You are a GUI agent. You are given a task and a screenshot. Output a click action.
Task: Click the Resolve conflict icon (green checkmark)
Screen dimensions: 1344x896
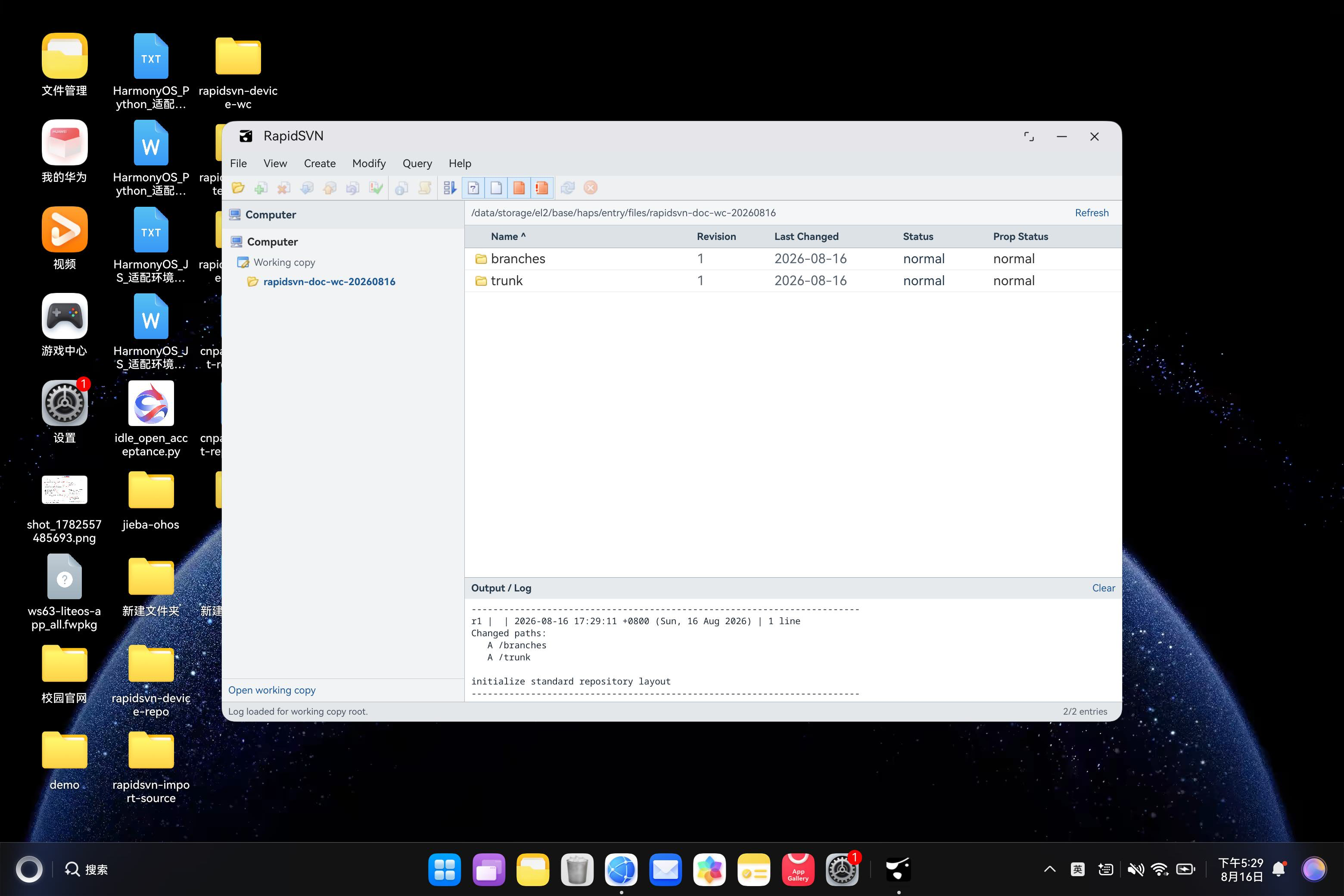(376, 187)
